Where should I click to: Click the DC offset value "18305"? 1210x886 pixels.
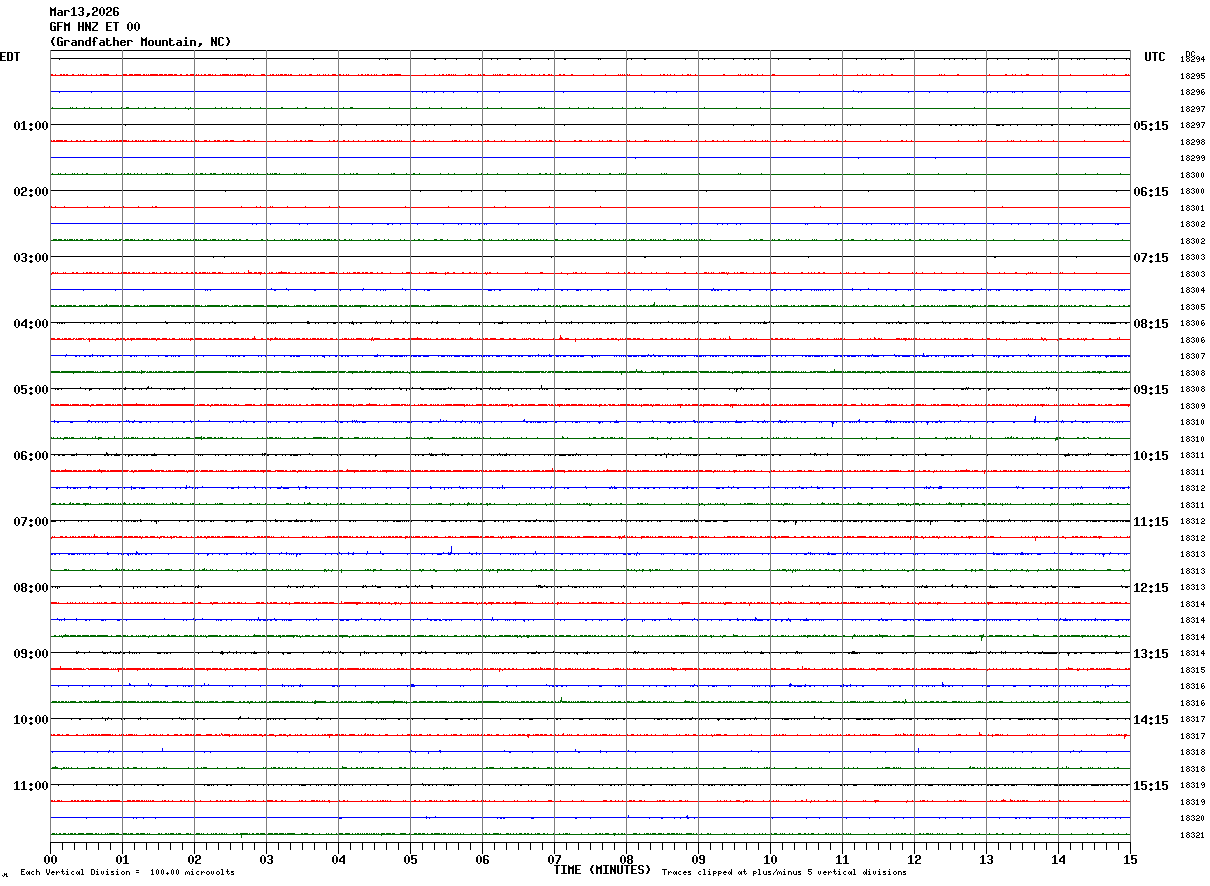1192,307
